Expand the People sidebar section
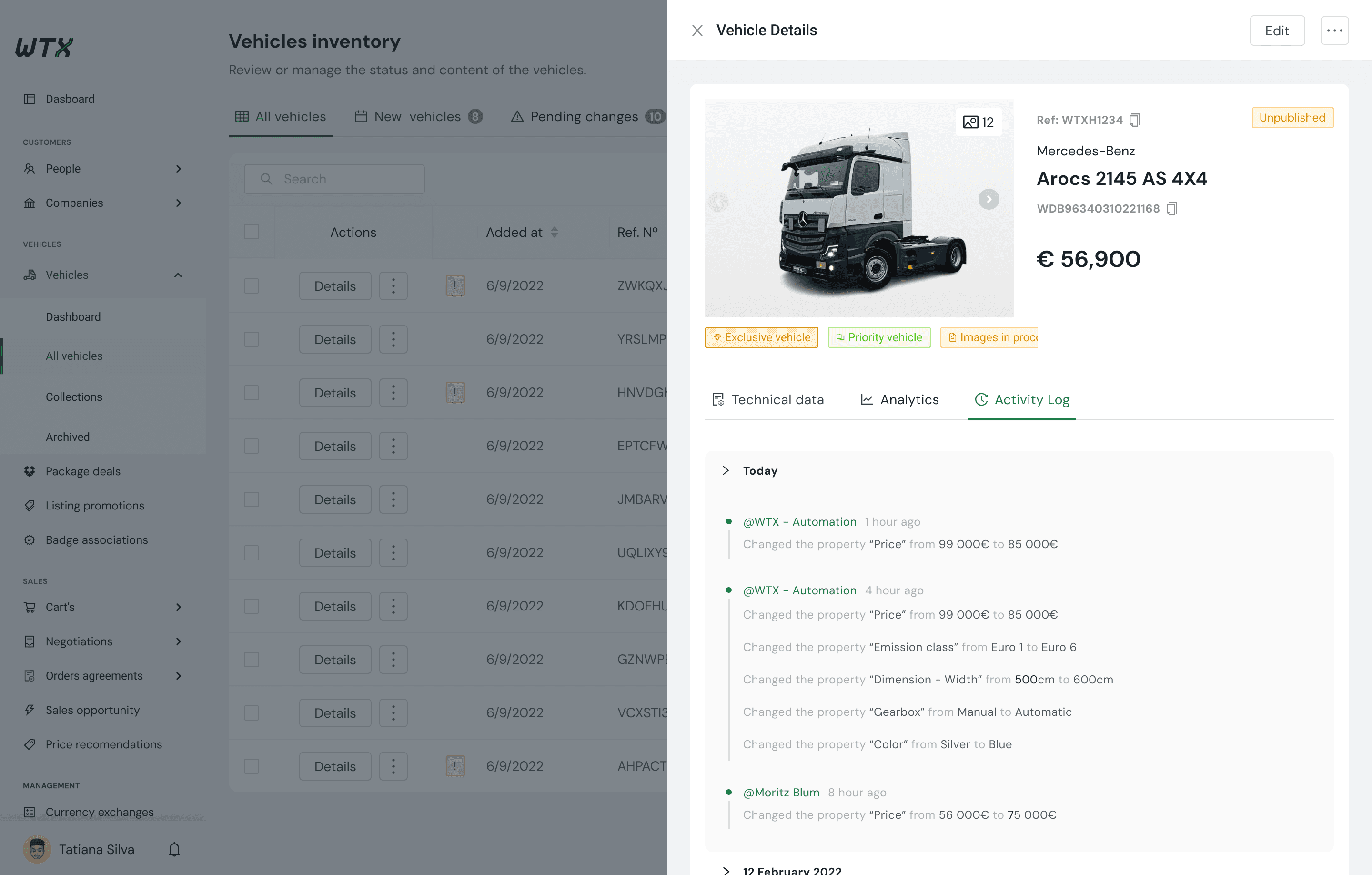Screen dimensions: 1372x875 click(178, 169)
